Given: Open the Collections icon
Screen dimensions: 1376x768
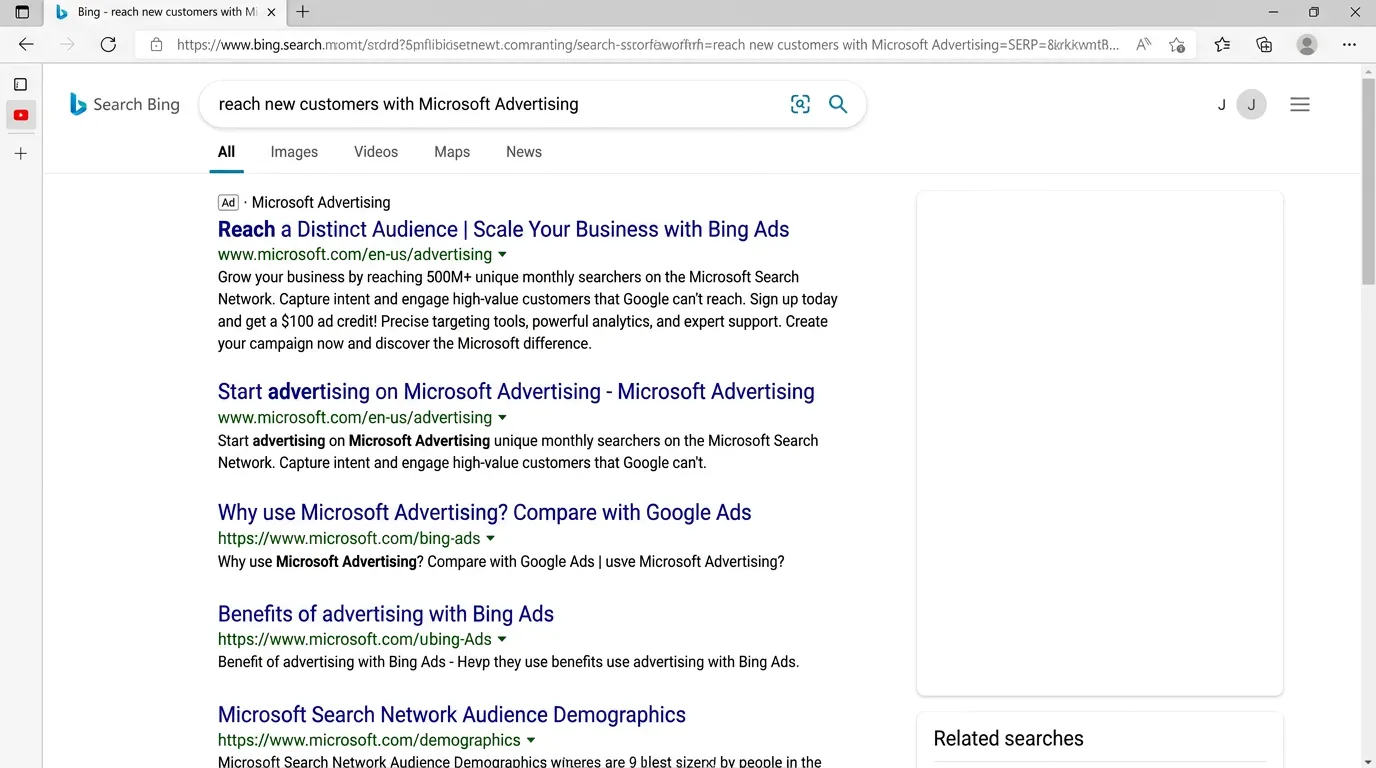Looking at the screenshot, I should click(x=1264, y=44).
